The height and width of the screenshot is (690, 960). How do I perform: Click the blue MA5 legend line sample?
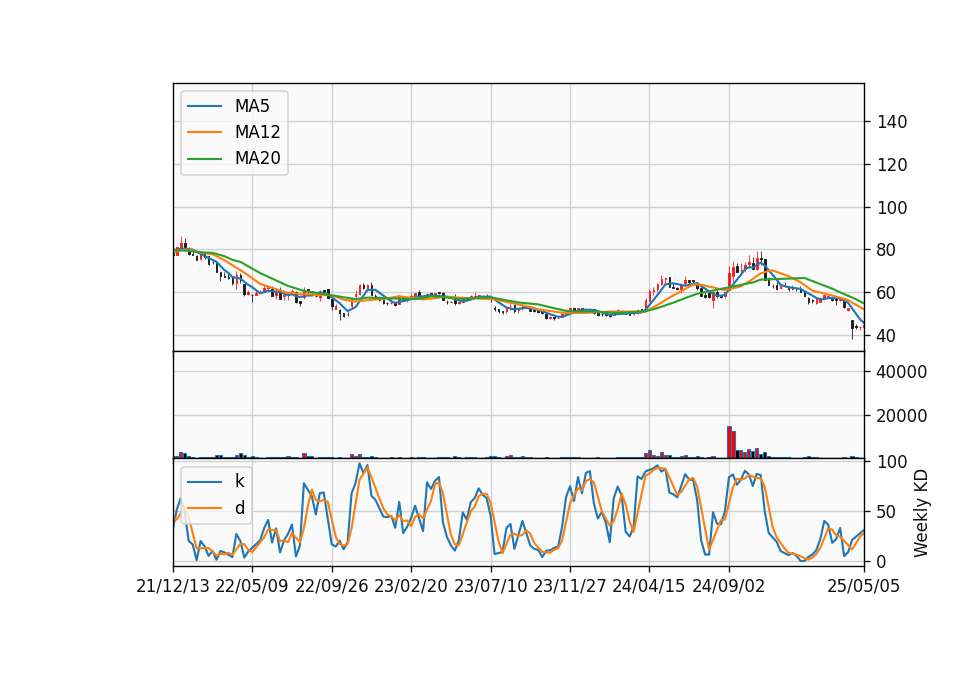pyautogui.click(x=204, y=106)
